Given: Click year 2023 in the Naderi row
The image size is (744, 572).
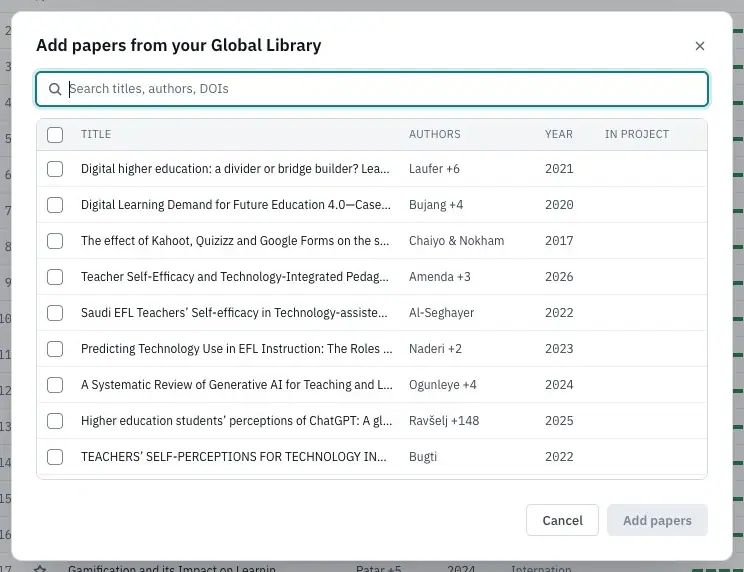Looking at the screenshot, I should (559, 349).
